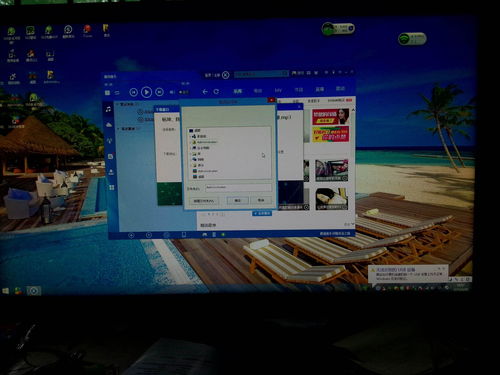Open the music note sidebar section

tap(108, 109)
